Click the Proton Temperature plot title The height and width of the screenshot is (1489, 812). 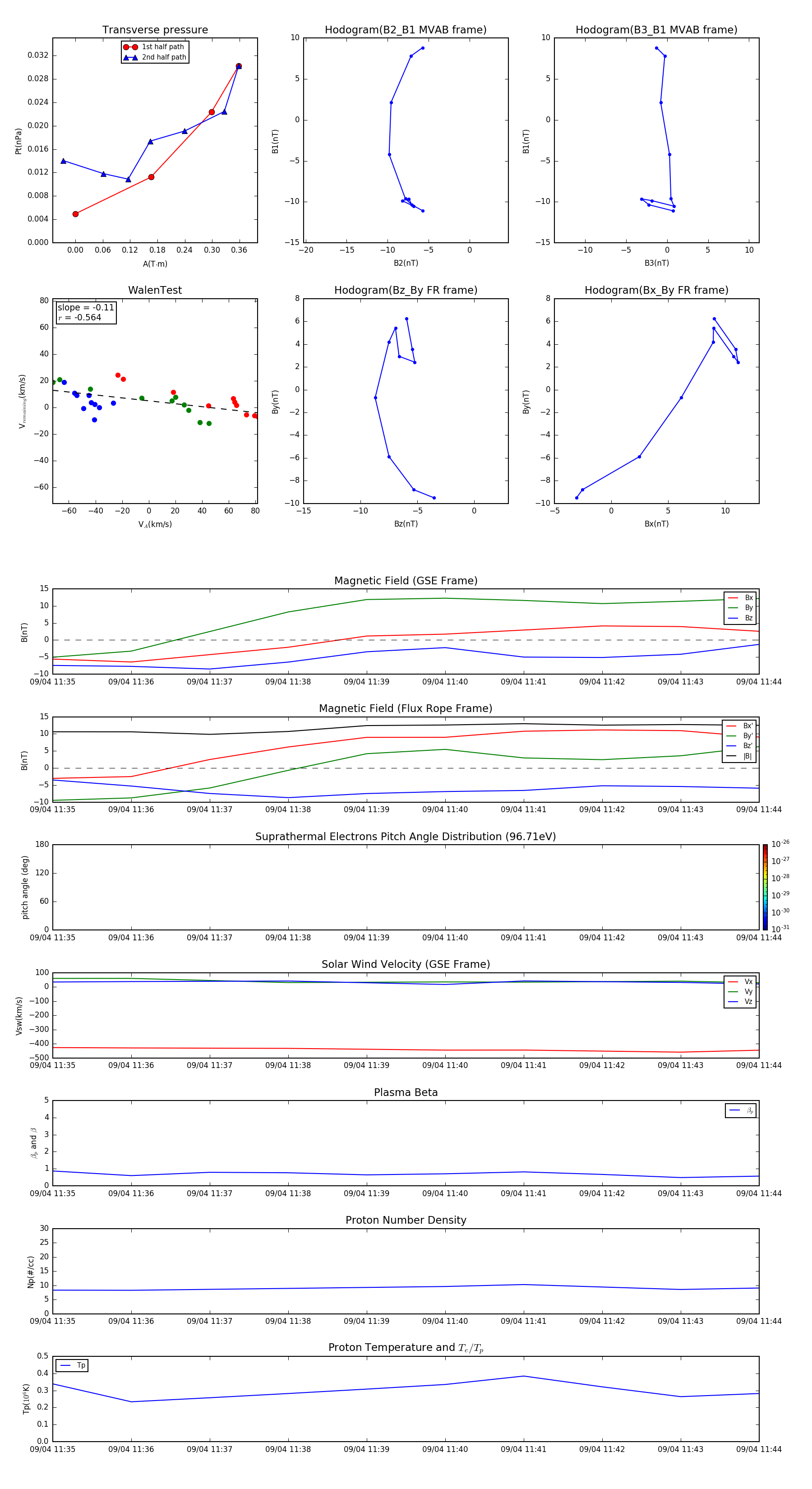click(x=406, y=1347)
